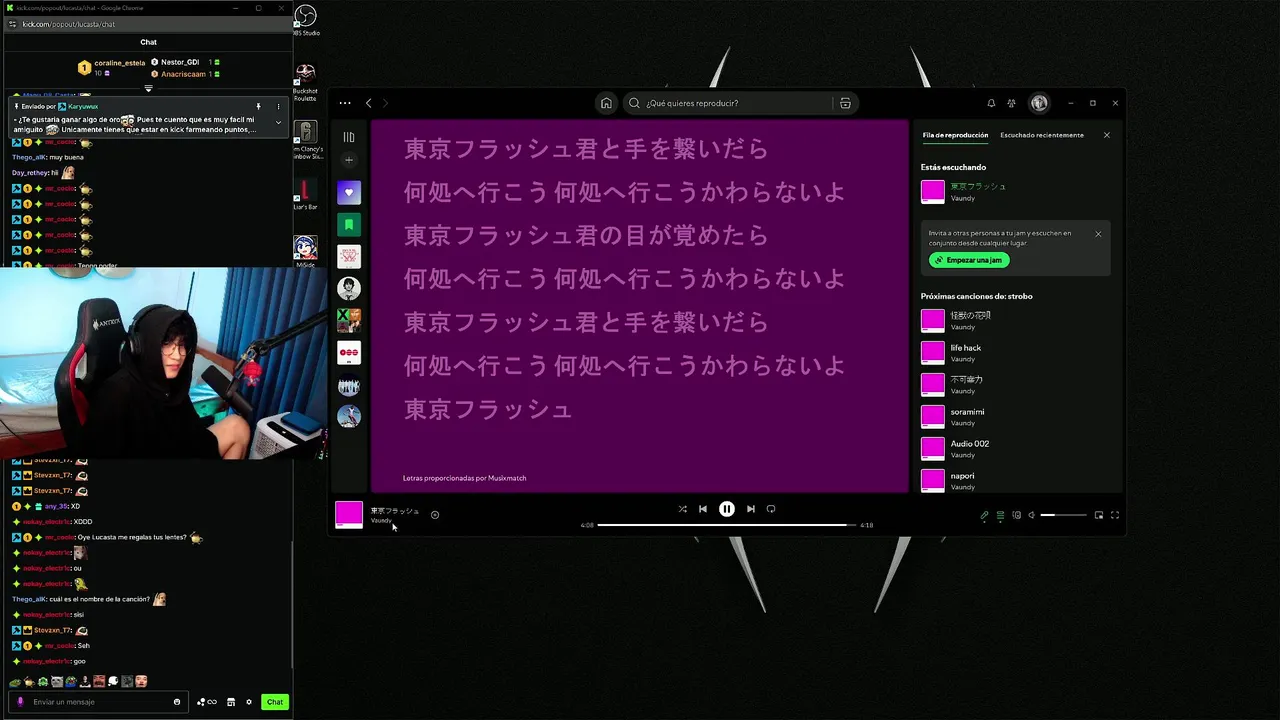Click 'Letras proporcionadas por Musixmatch' credit
Screen dimensions: 1280x720
[x=464, y=478]
